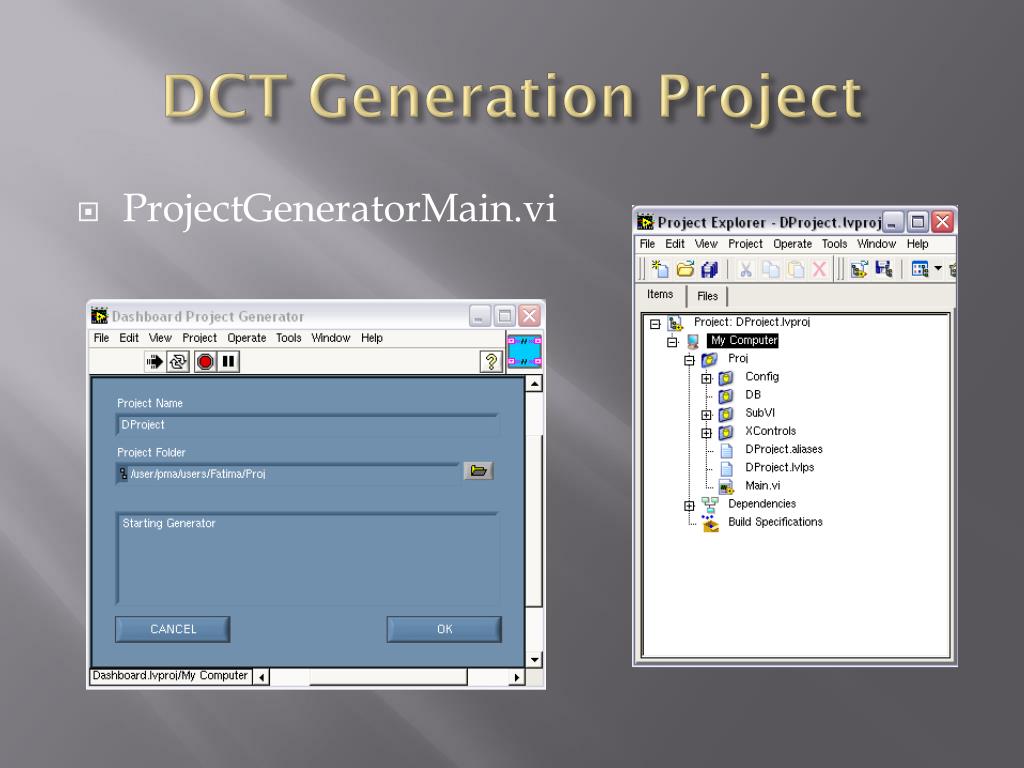The image size is (1024, 768).
Task: Click the Paste icon in Project Explorer toolbar
Action: pyautogui.click(x=795, y=268)
